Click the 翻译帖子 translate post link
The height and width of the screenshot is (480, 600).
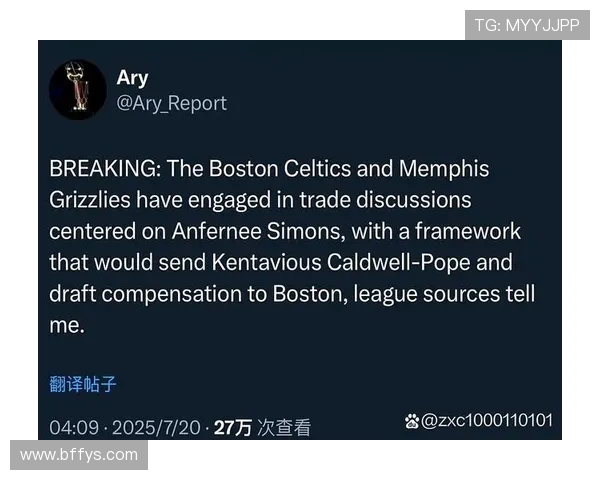pyautogui.click(x=83, y=384)
